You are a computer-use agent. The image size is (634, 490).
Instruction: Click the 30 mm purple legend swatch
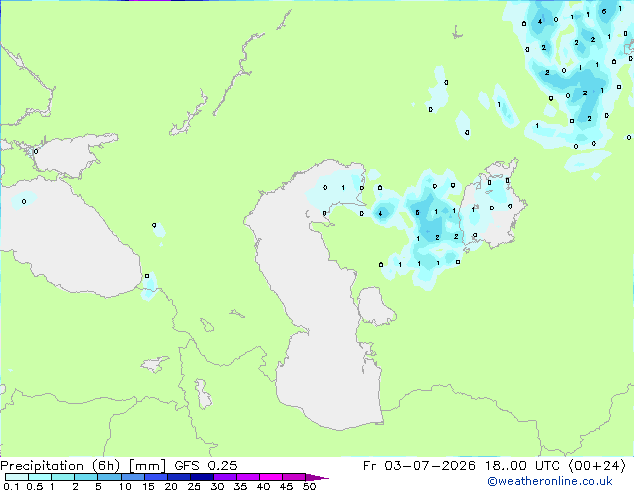click(x=225, y=477)
